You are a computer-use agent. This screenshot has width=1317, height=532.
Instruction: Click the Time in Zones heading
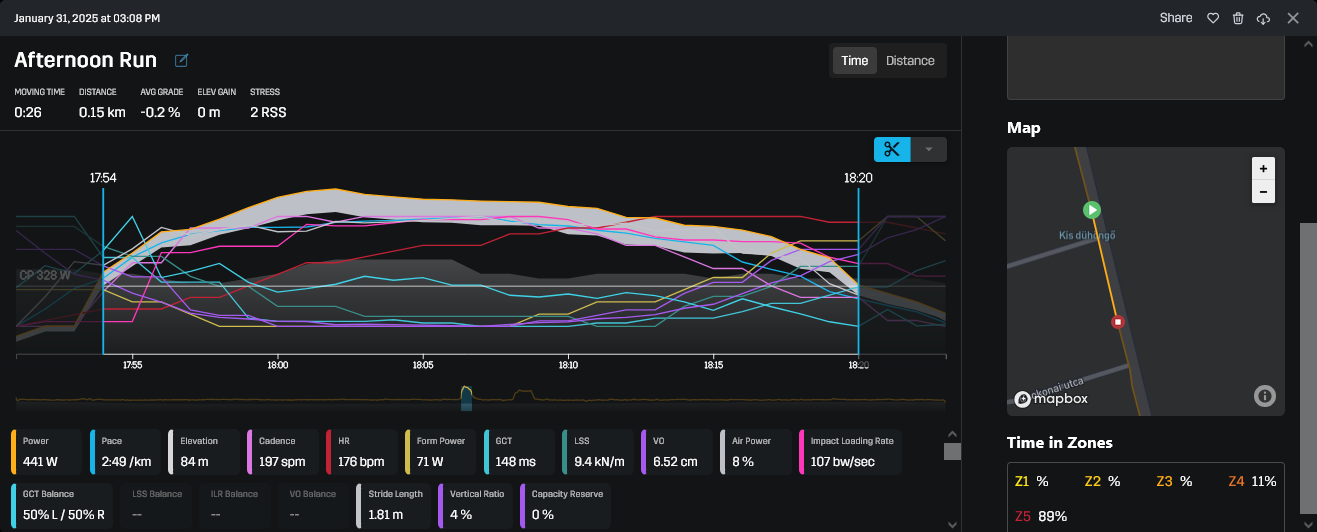coord(1059,442)
